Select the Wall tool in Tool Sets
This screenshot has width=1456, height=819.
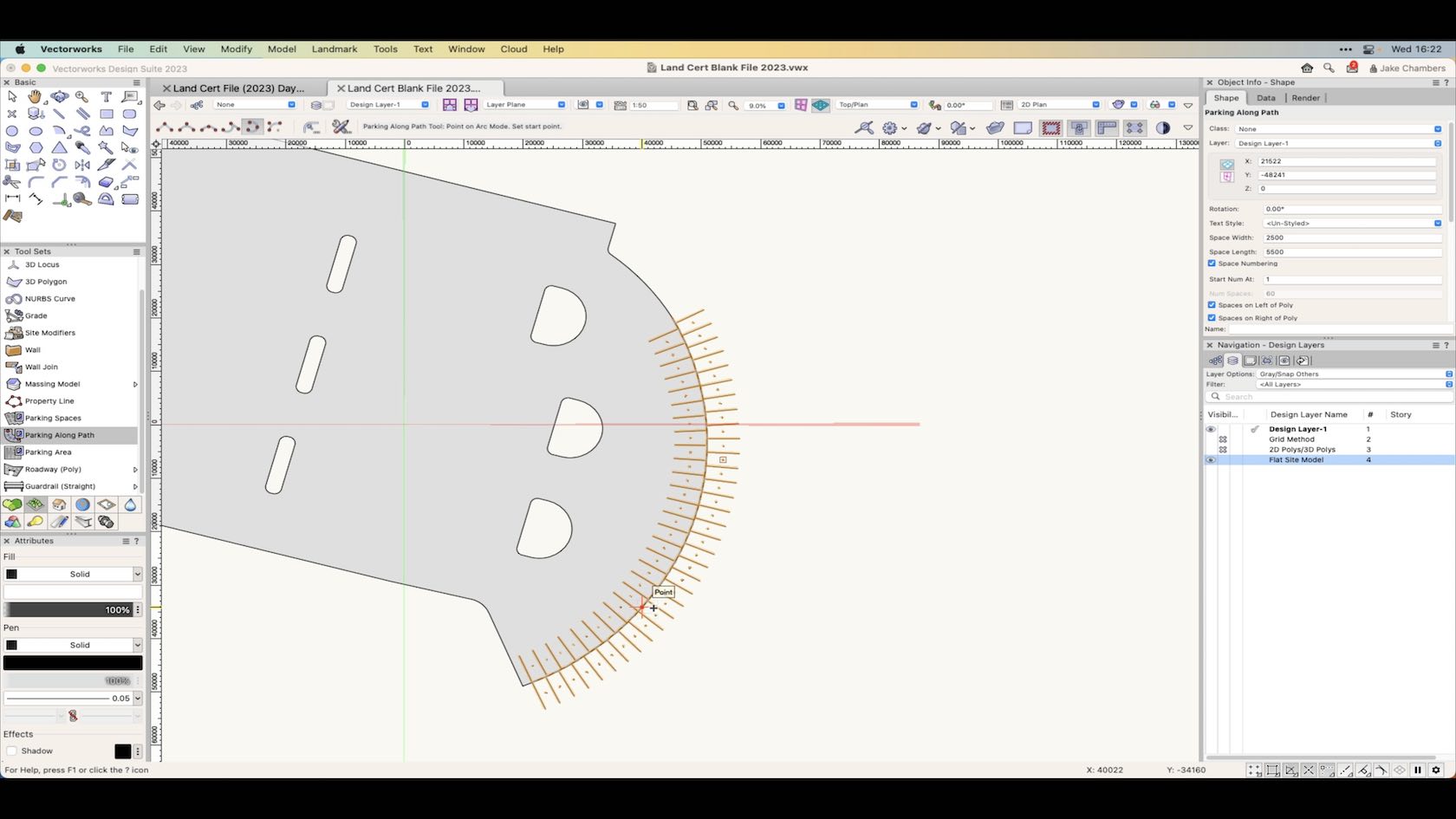pyautogui.click(x=31, y=349)
